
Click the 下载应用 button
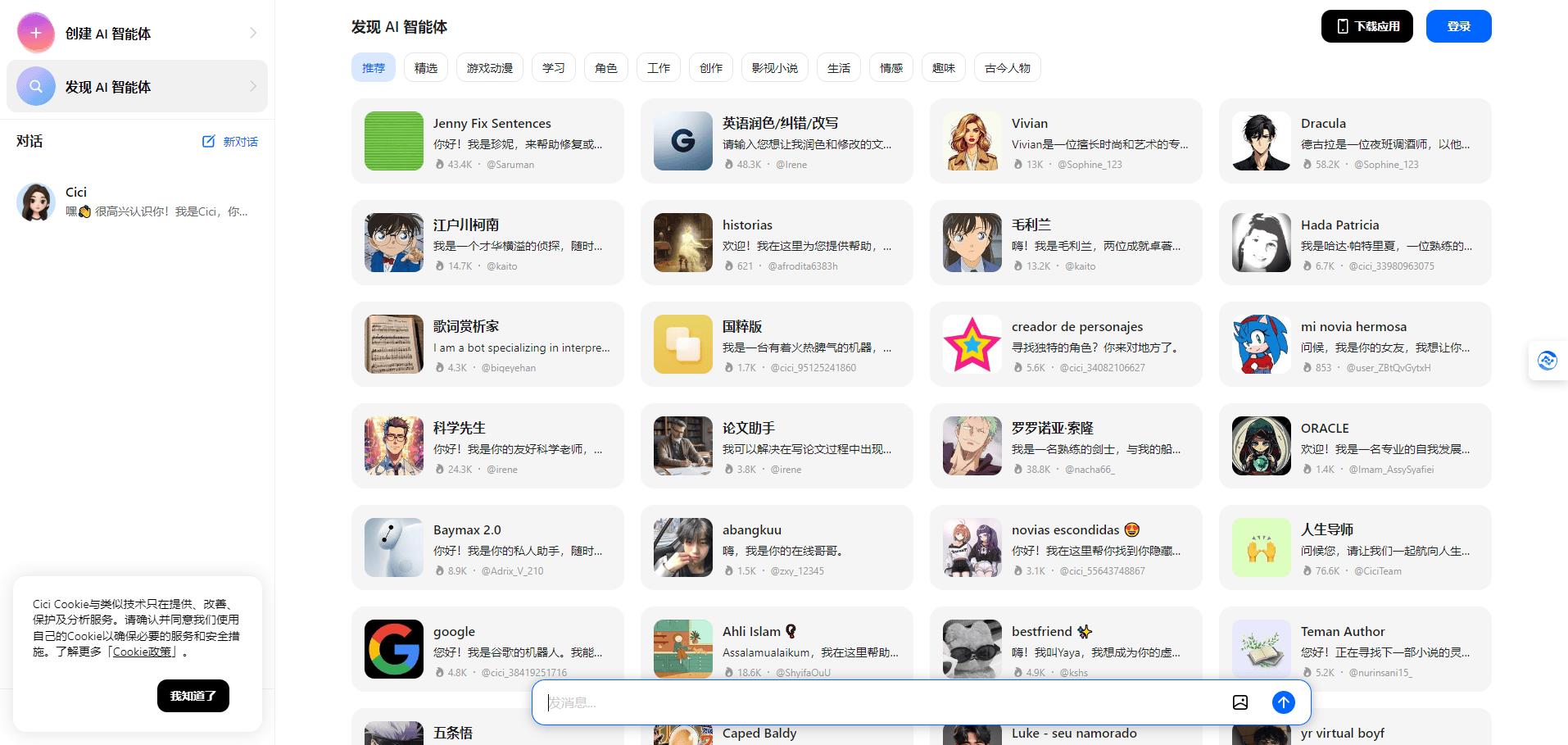(x=1367, y=26)
